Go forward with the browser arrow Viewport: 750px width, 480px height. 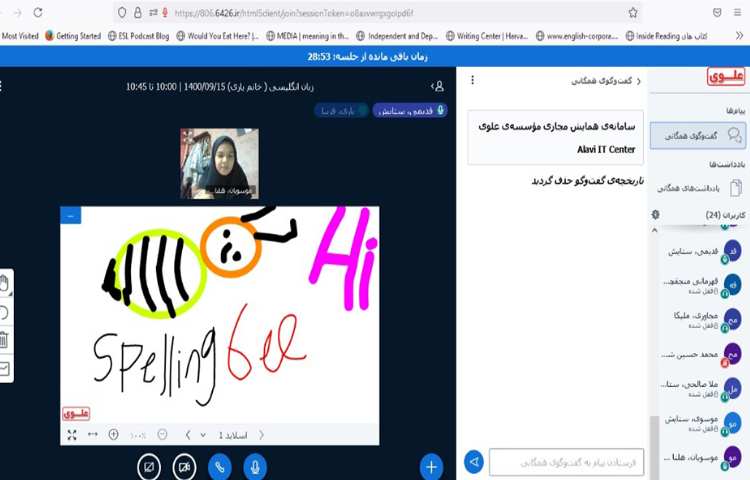[18, 13]
